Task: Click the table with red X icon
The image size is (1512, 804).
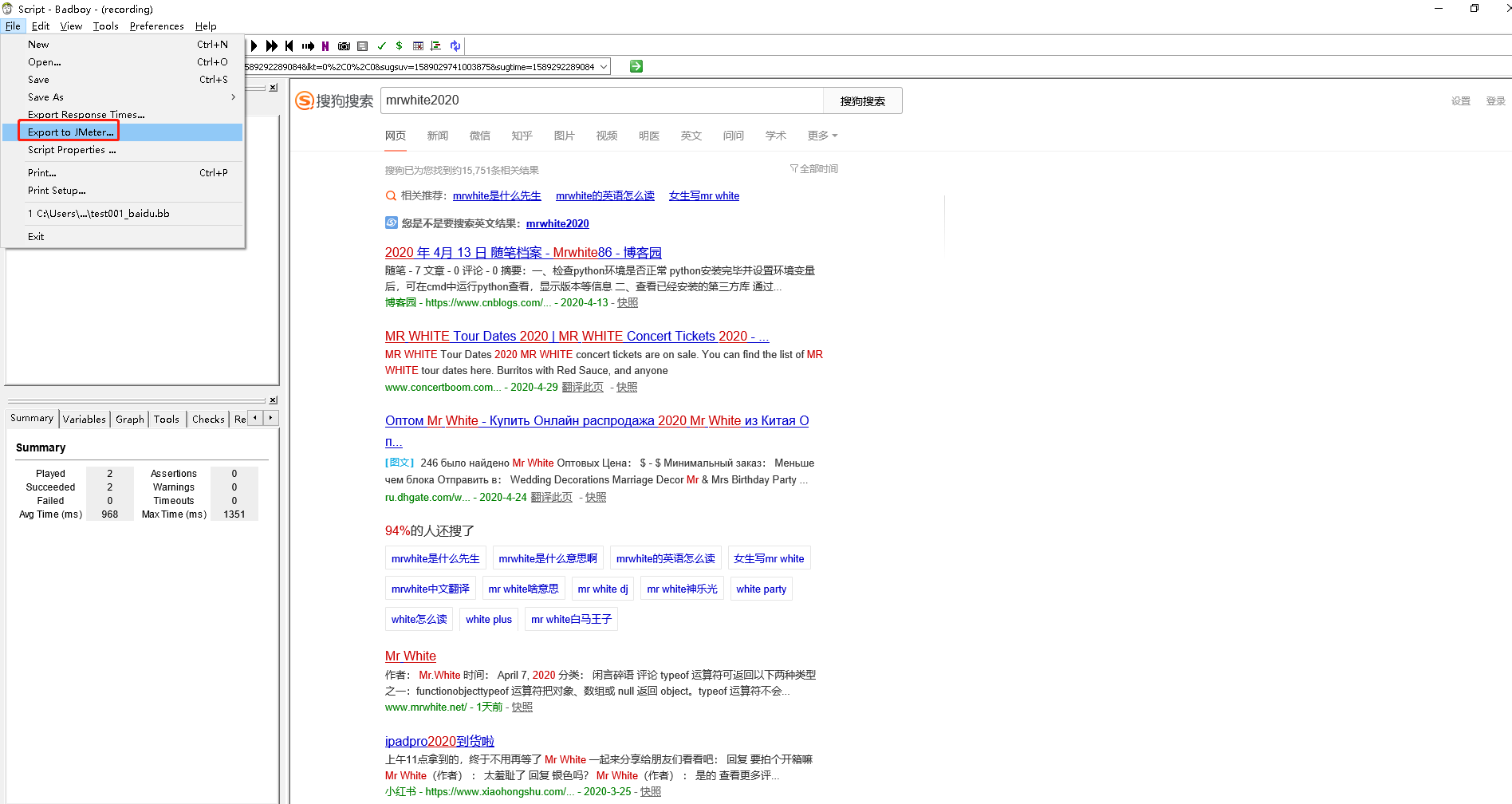Action: (418, 46)
